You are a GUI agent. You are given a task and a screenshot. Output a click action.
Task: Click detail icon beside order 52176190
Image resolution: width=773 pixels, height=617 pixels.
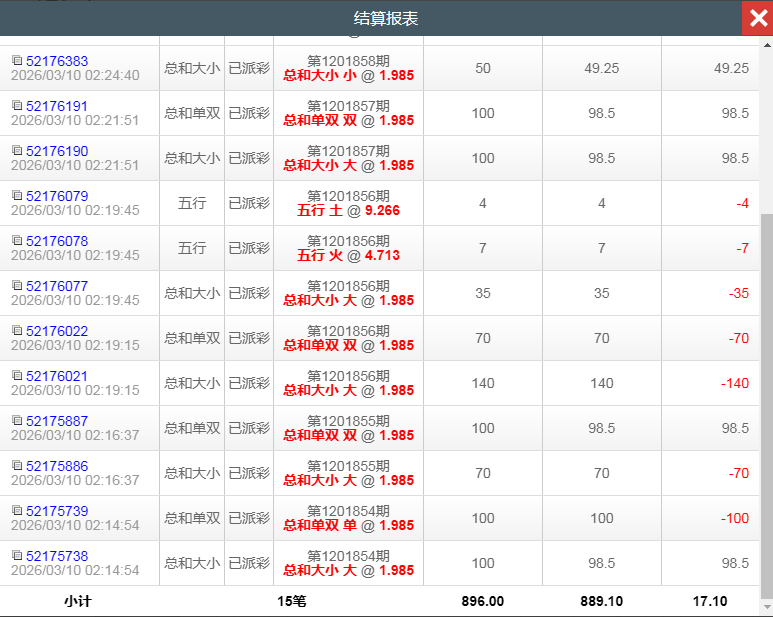coord(17,150)
